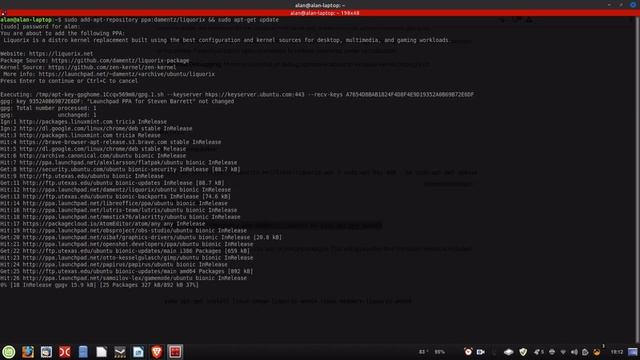Click the terminal vertical scrollbar
Viewport: 640px width, 360px height.
638,180
